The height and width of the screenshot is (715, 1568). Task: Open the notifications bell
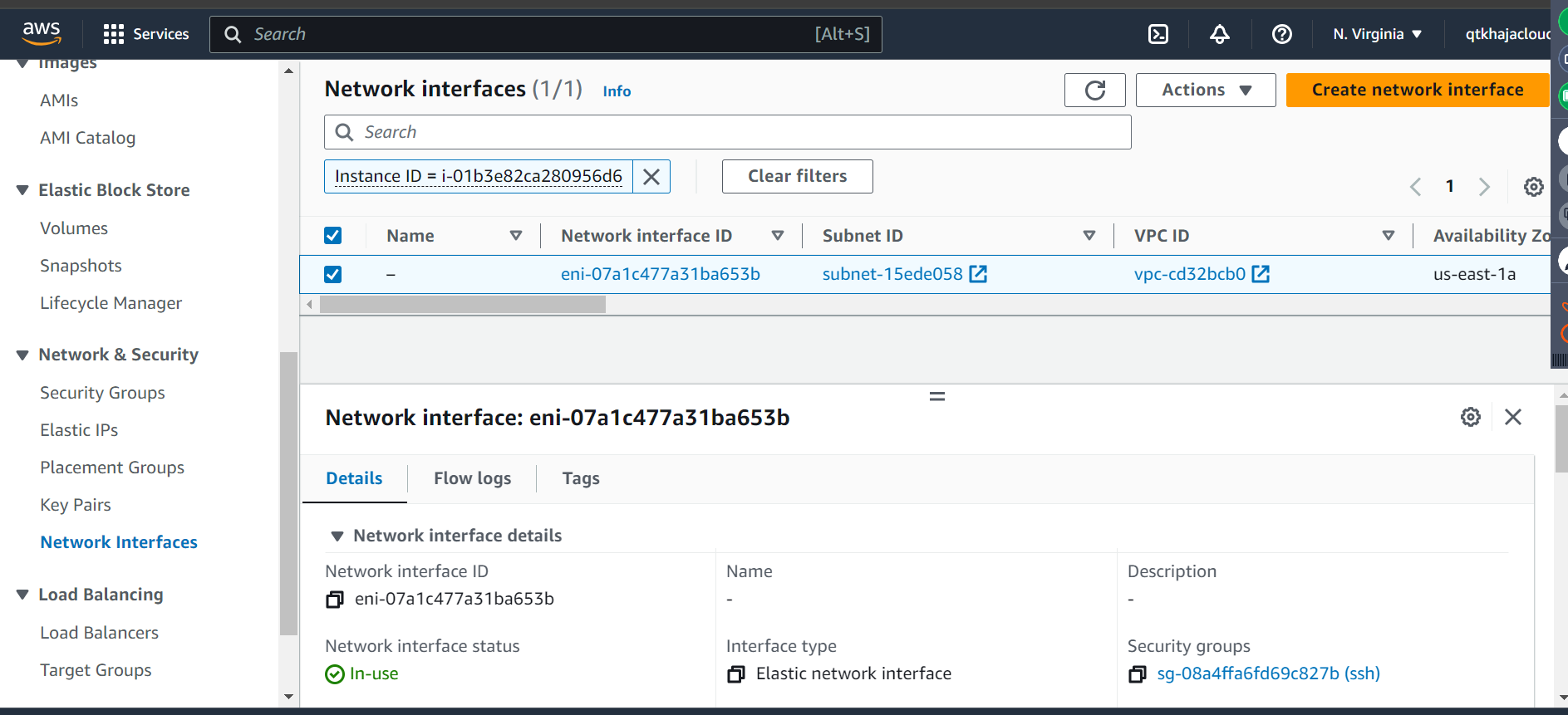[1219, 34]
